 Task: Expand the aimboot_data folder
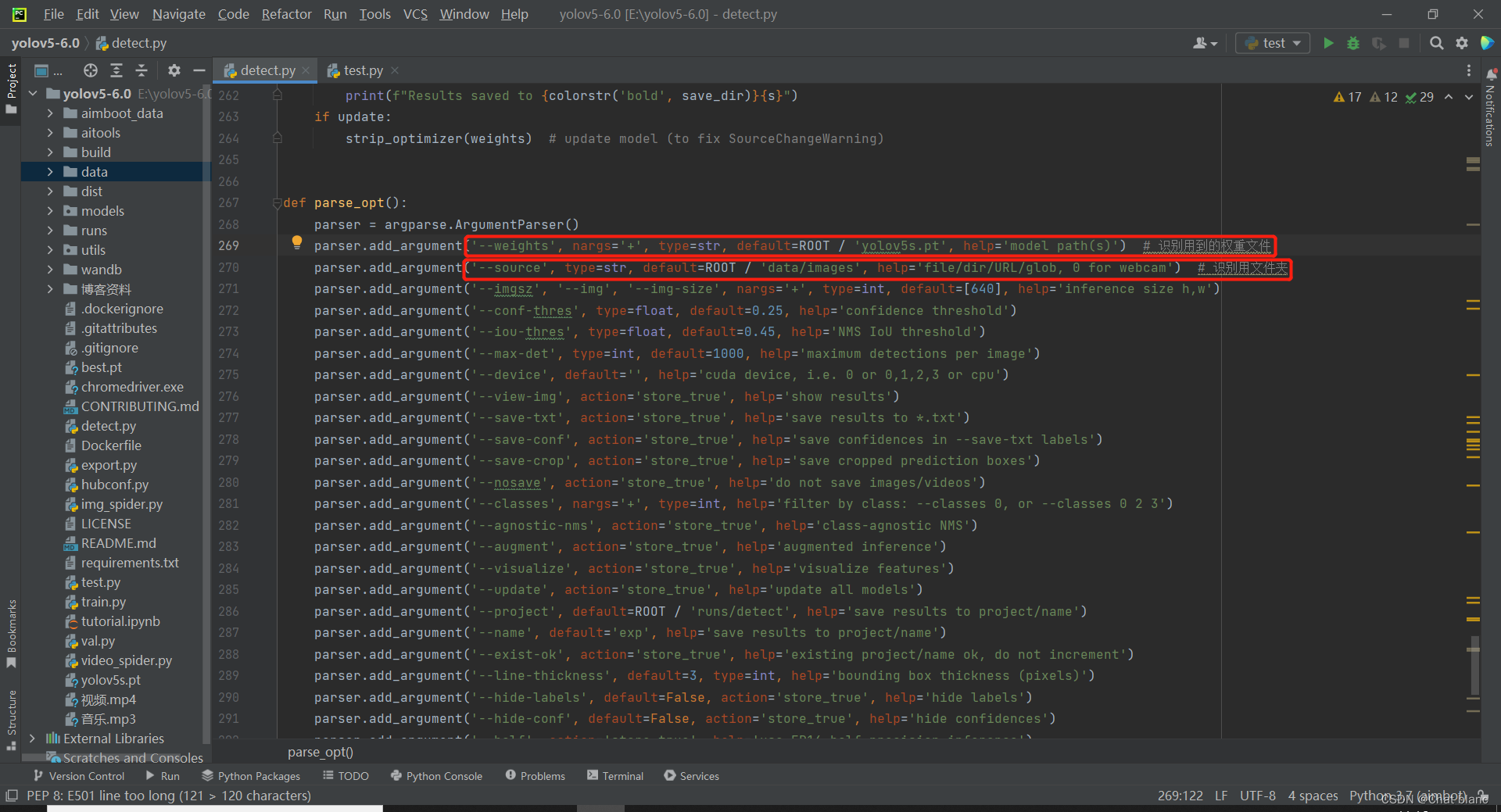click(x=50, y=113)
